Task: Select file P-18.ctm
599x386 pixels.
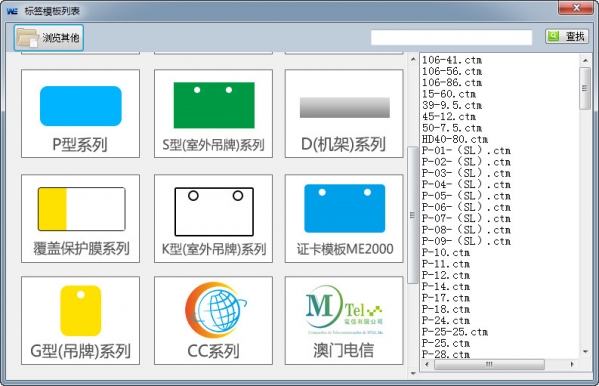Action: [x=446, y=310]
